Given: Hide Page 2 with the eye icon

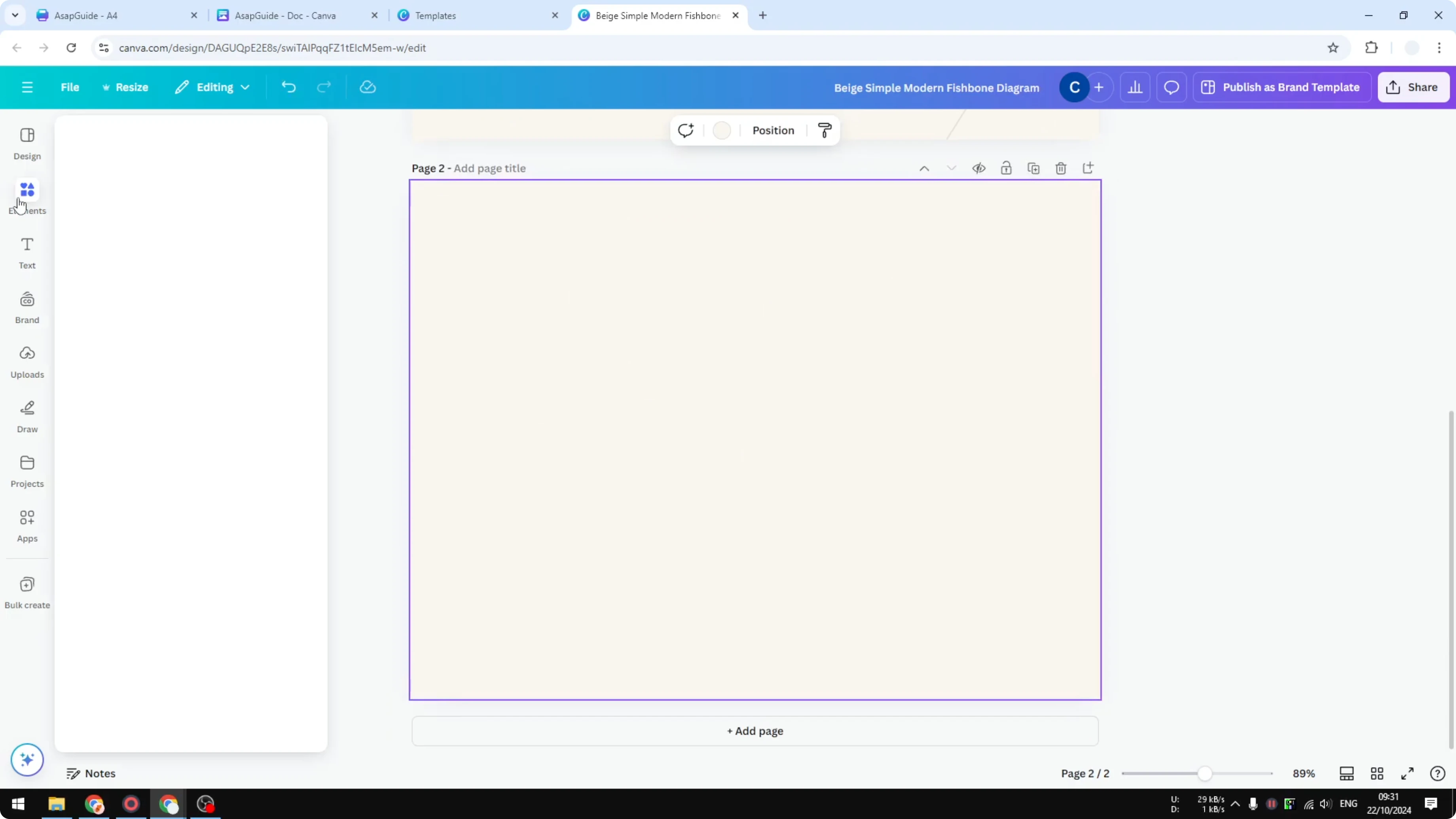Looking at the screenshot, I should [x=979, y=168].
